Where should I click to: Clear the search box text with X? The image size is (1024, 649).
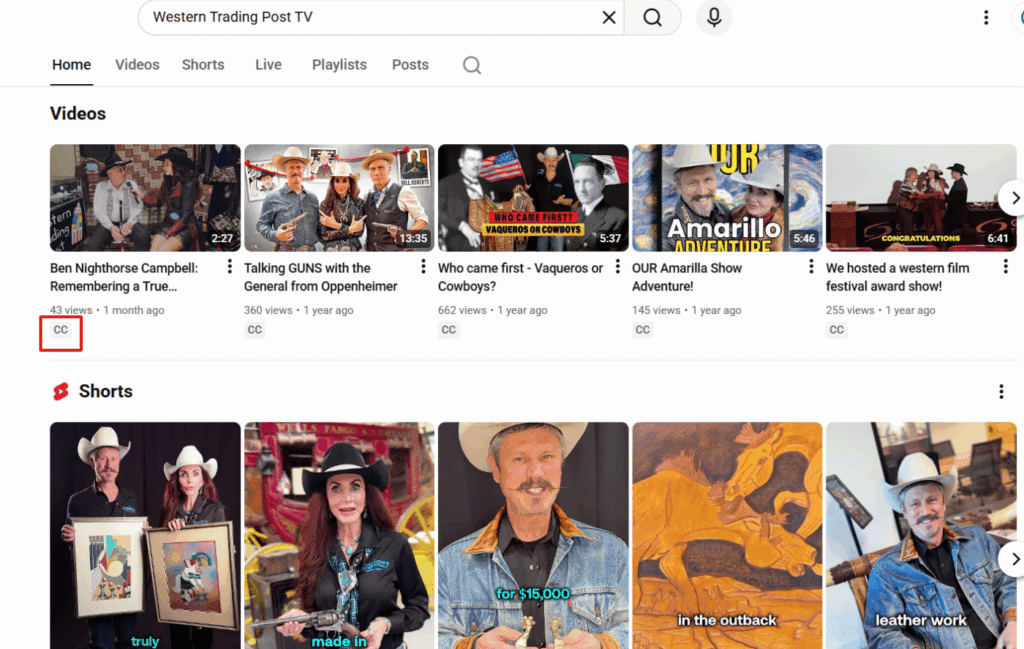pos(608,18)
